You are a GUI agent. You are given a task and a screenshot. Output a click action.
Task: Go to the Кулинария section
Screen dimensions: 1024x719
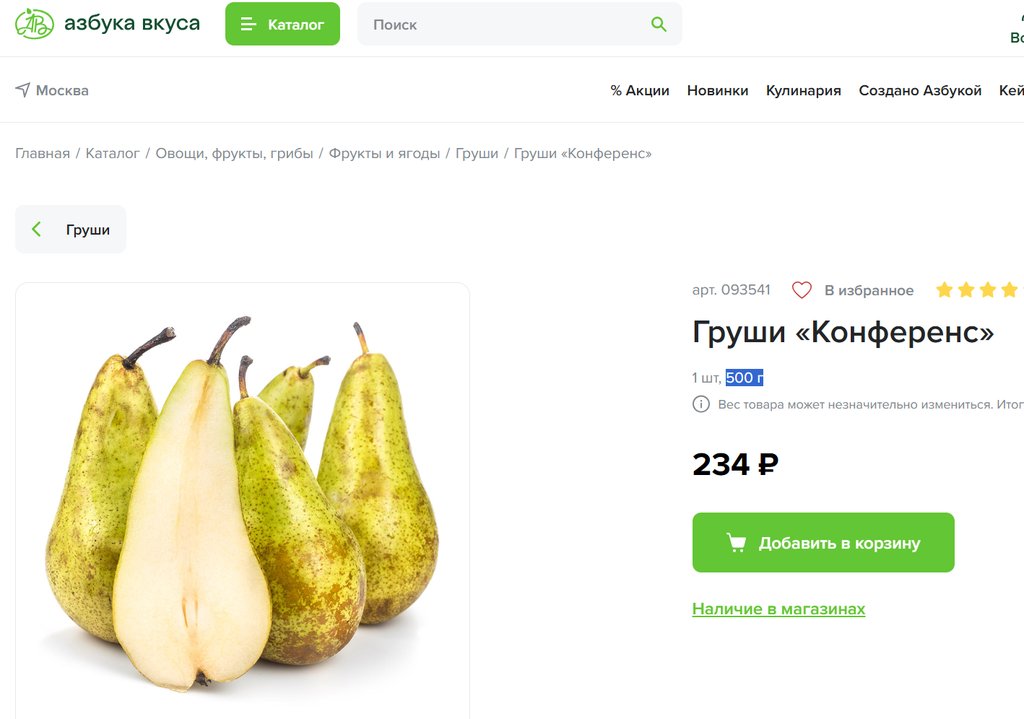tap(803, 91)
